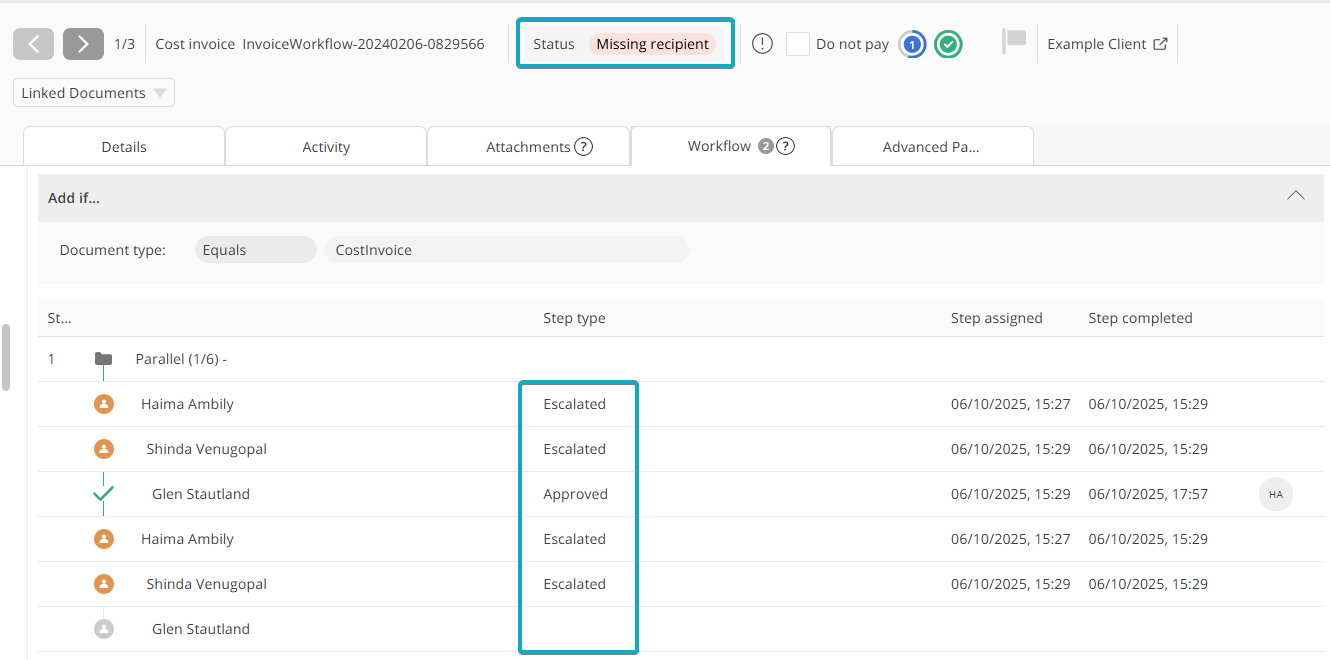Click the CostInvoice value field
Image resolution: width=1330 pixels, height=660 pixels.
click(505, 250)
